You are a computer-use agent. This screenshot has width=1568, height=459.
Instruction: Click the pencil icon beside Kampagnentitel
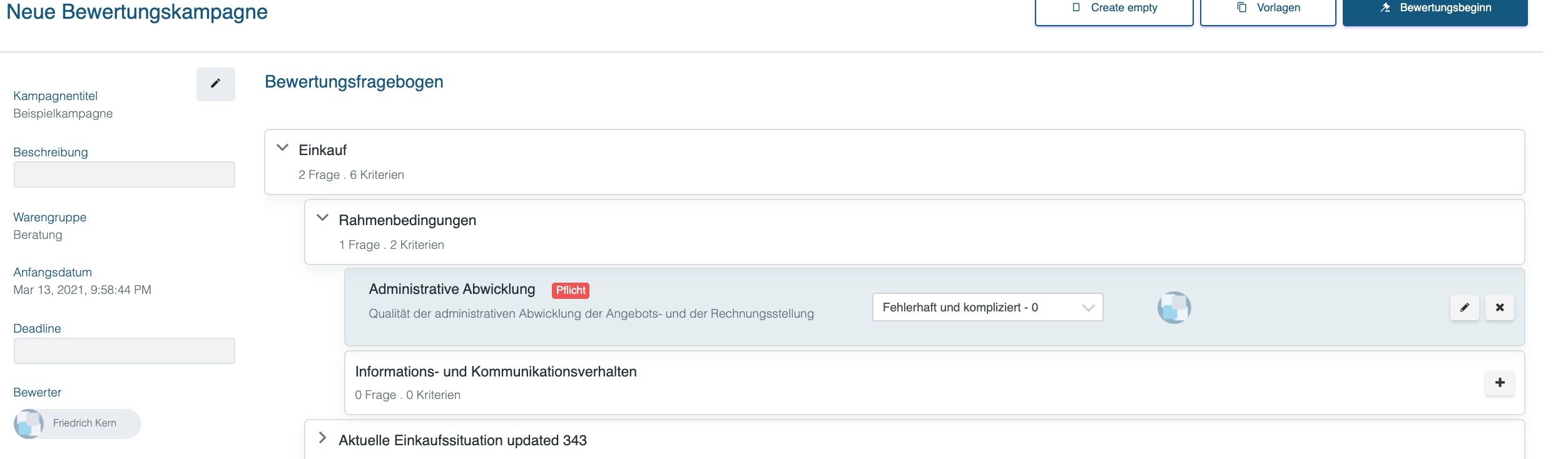(215, 84)
